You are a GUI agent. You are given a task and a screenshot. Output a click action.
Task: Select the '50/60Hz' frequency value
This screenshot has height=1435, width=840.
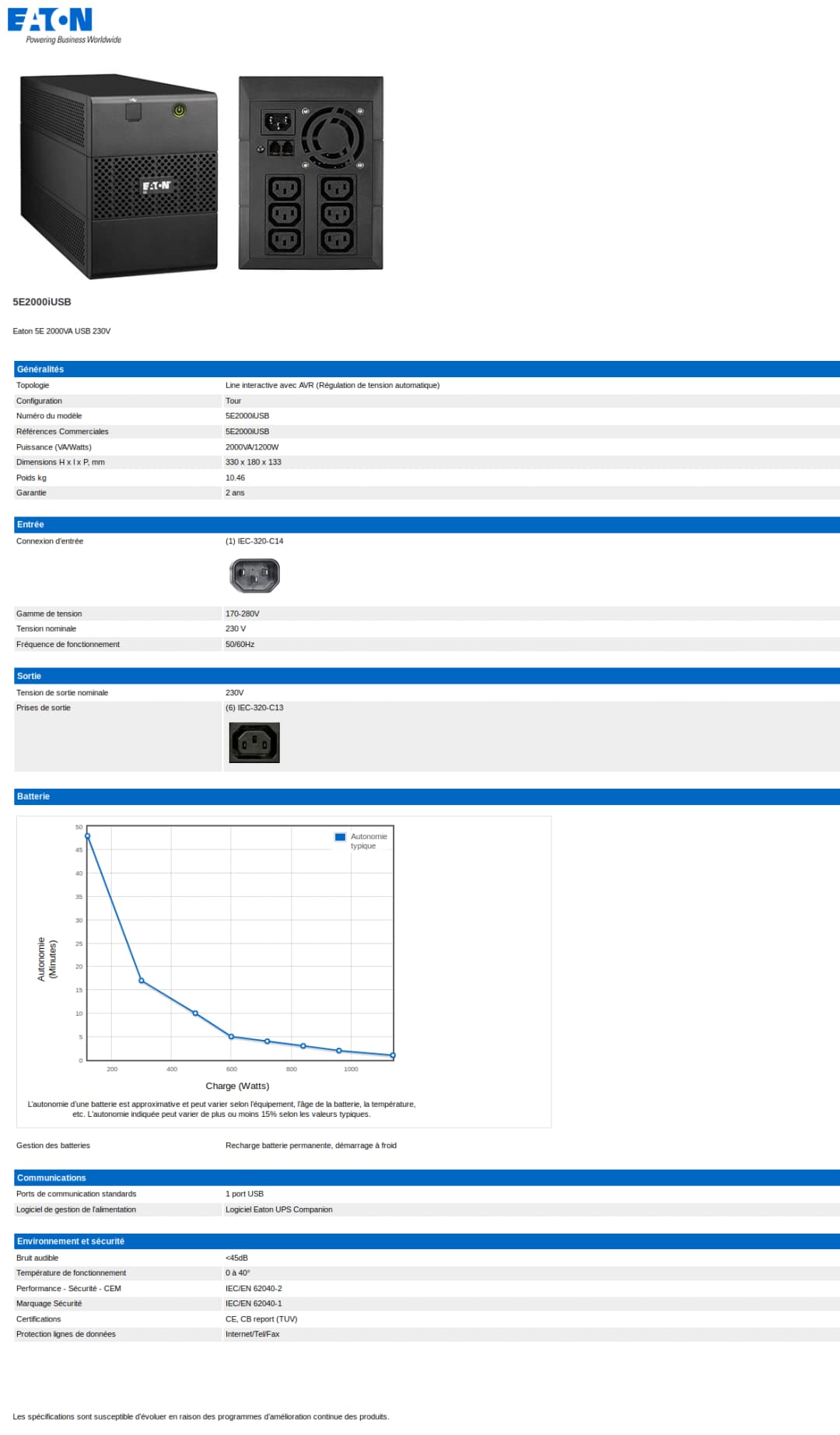240,644
